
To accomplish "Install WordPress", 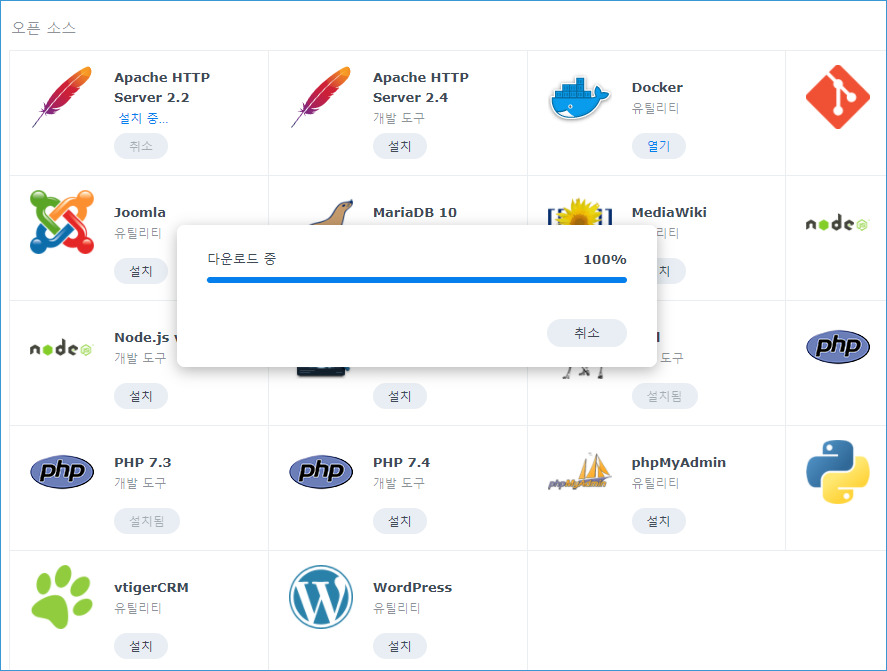I will tap(399, 646).
